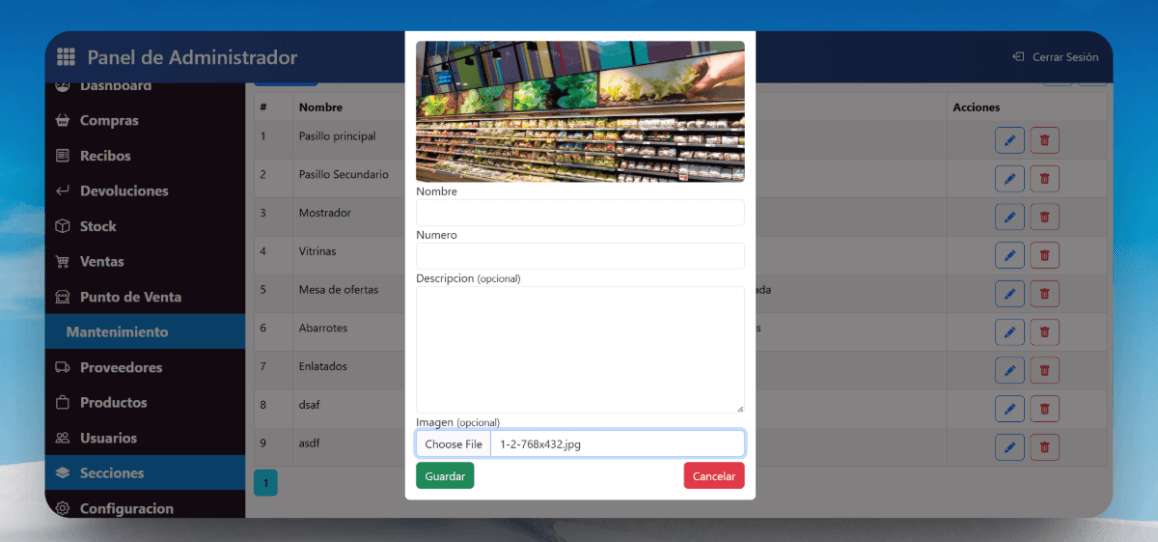Screen dimensions: 1158x542
Task: Click the Proveedores truck icon
Action: [62, 368]
